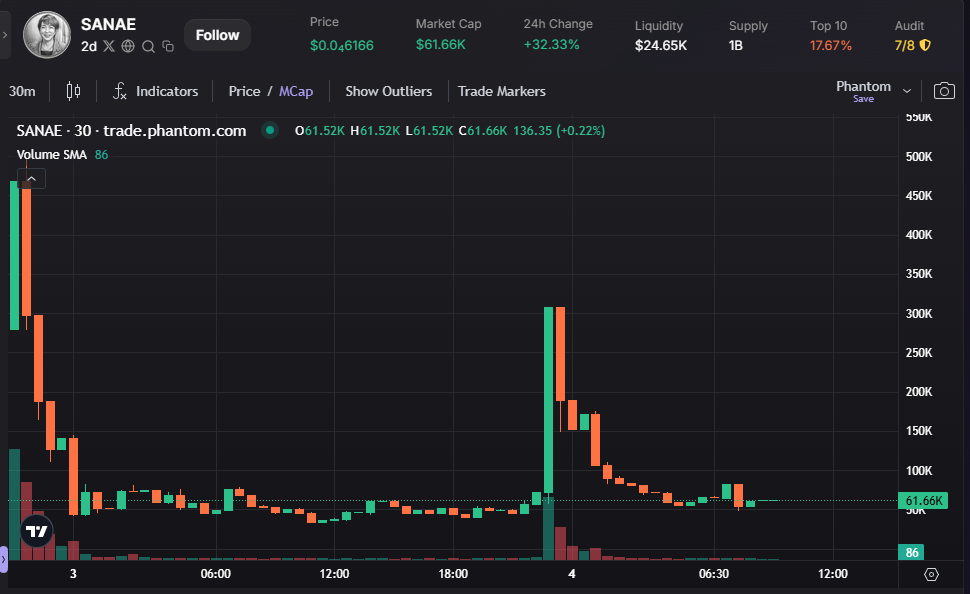Click the Save link under Phantom
This screenshot has width=970, height=594.
(x=862, y=99)
